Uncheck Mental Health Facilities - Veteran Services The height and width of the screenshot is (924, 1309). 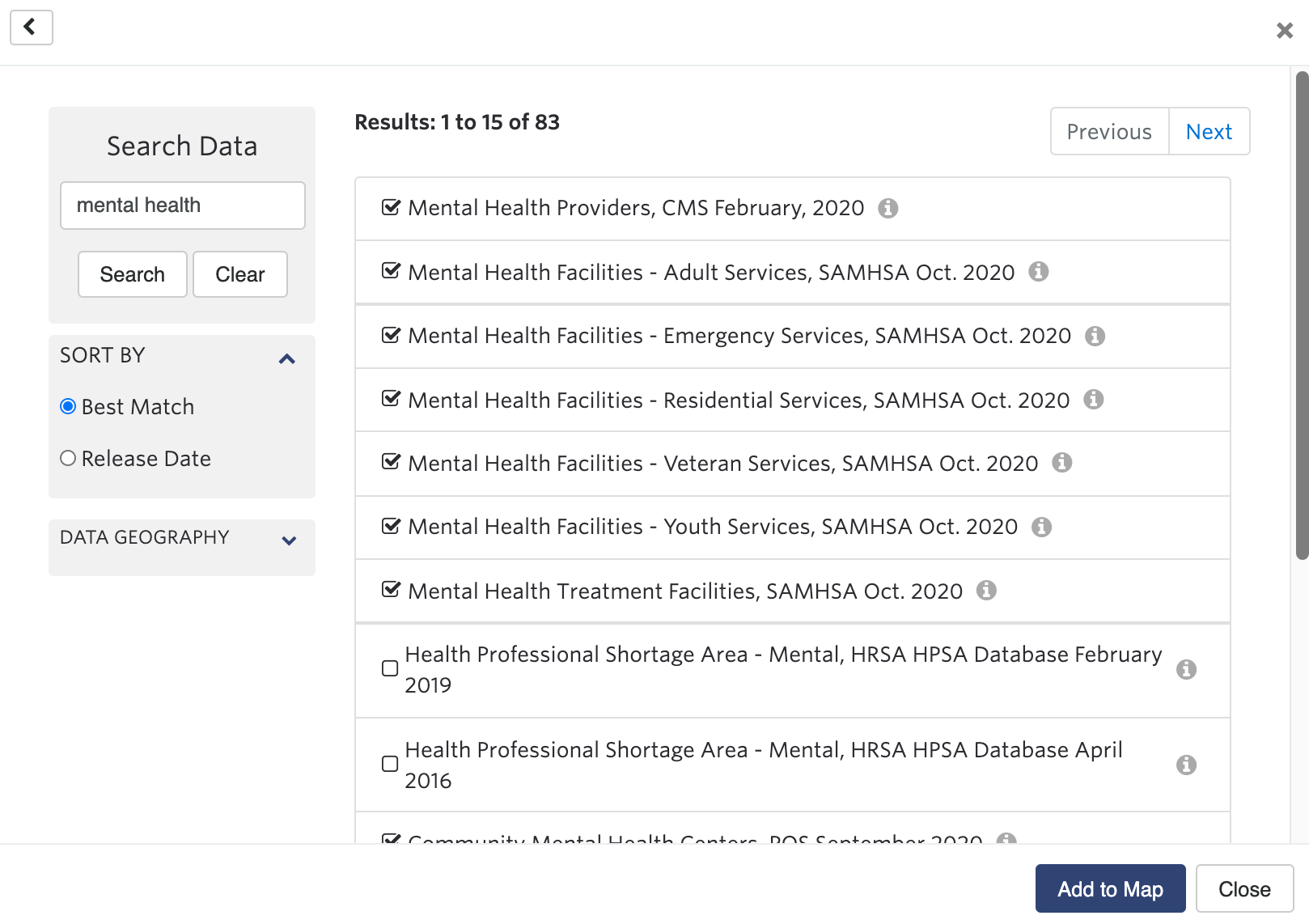coord(391,461)
